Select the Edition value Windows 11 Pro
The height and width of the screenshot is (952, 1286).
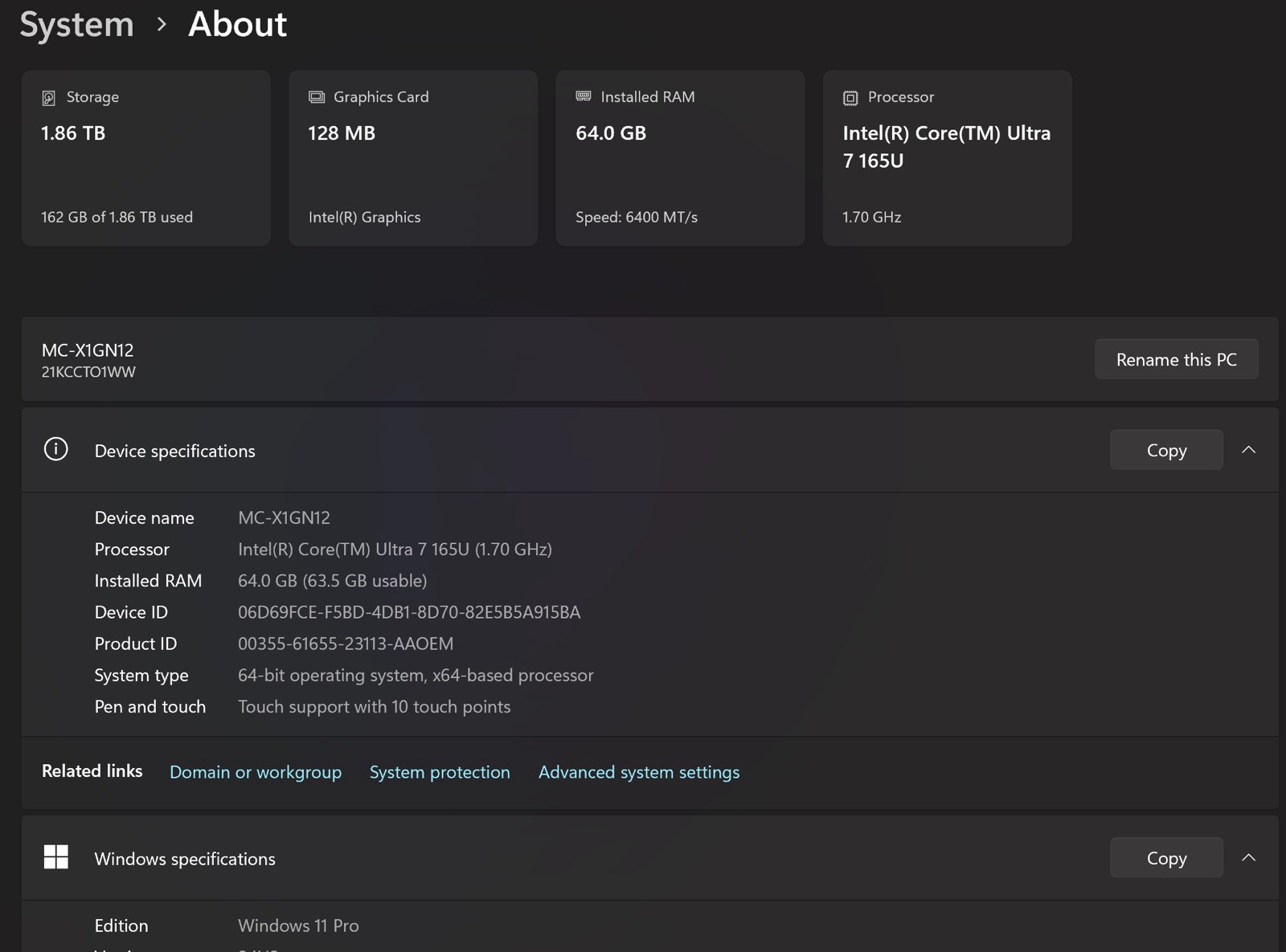(x=298, y=925)
